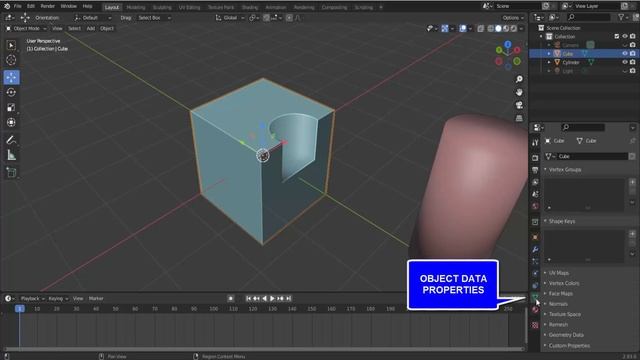Screen dimensions: 640x360
Task: Open the Material properties tab
Action: 535,310
